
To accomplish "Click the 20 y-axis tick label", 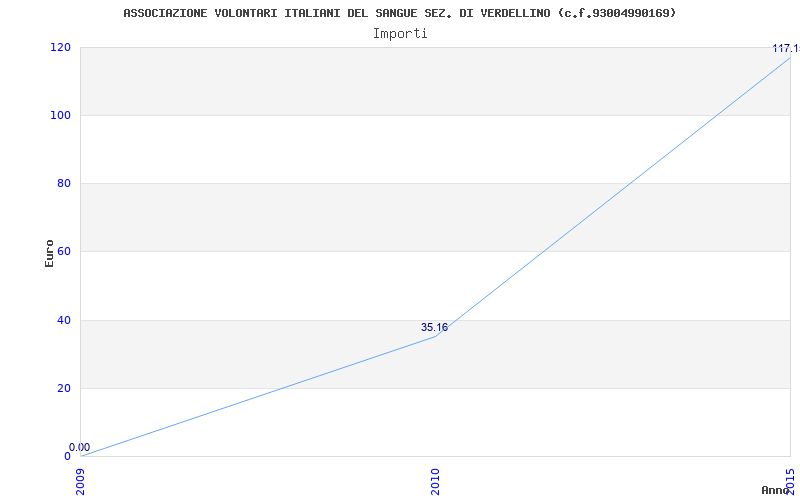I will pos(63,388).
